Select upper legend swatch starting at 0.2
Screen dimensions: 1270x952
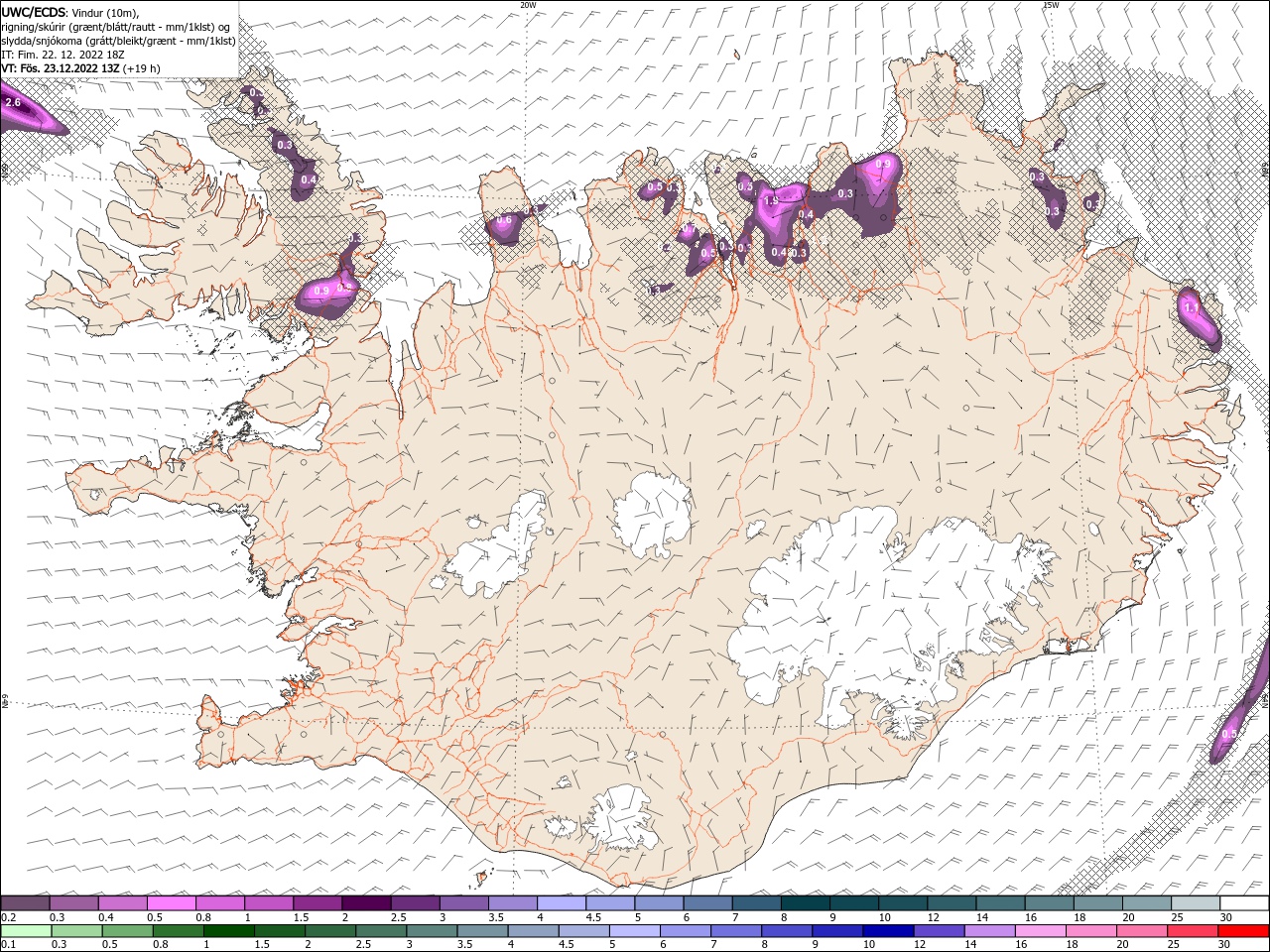tap(25, 903)
